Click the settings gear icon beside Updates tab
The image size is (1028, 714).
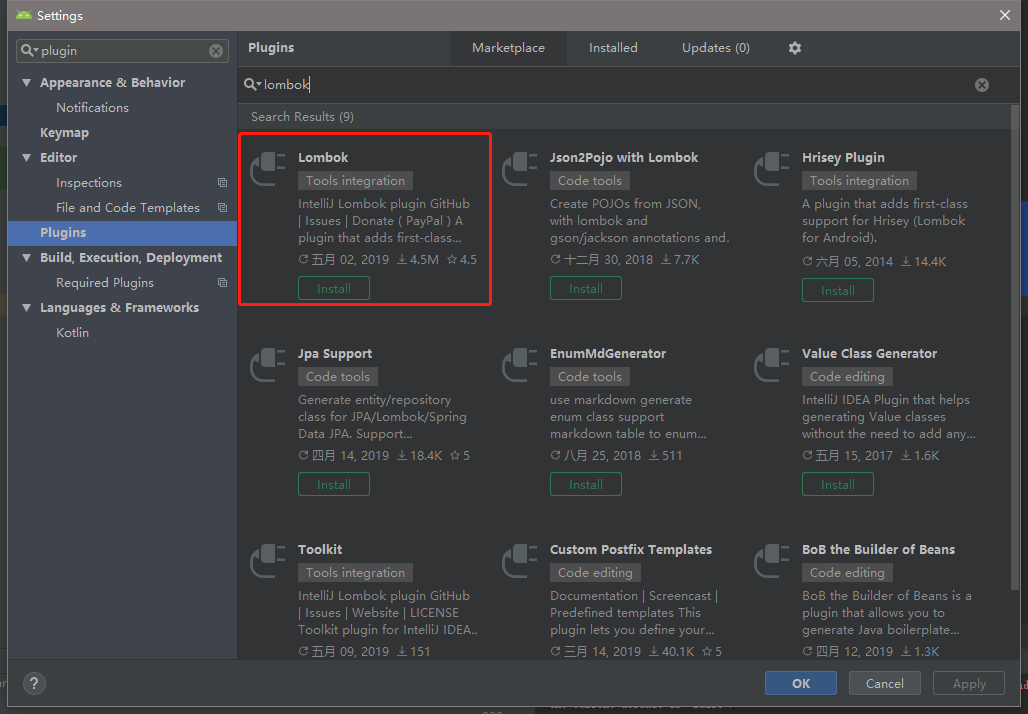coord(794,47)
